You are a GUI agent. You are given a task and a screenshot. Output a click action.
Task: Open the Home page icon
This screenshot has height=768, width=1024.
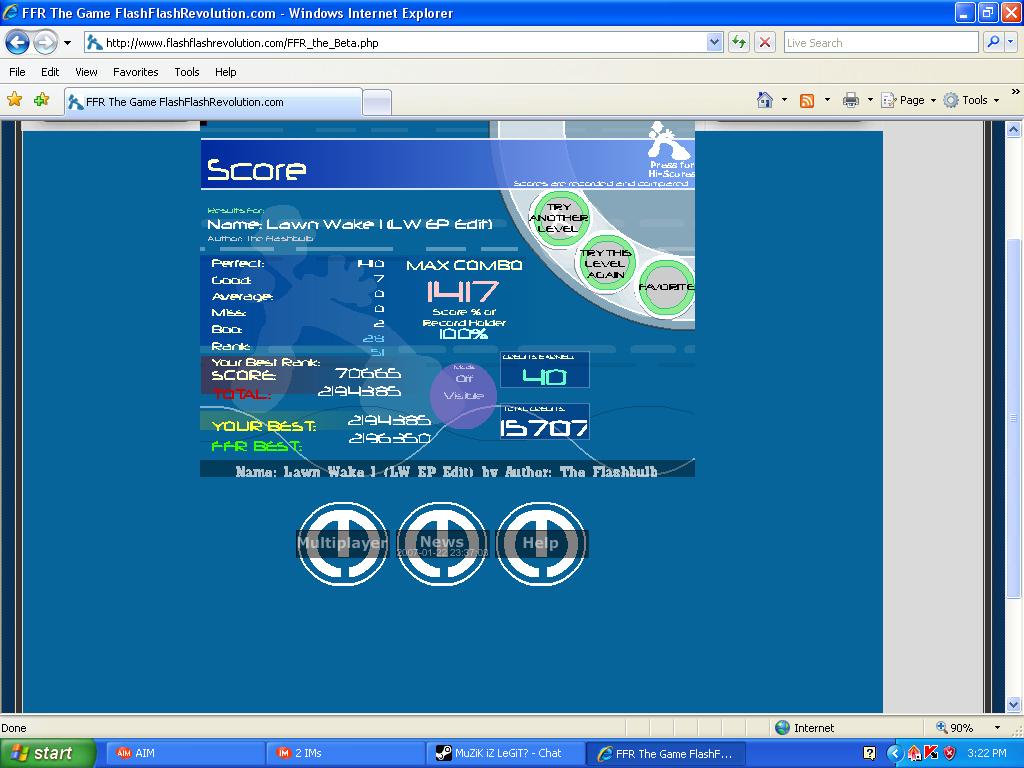765,100
